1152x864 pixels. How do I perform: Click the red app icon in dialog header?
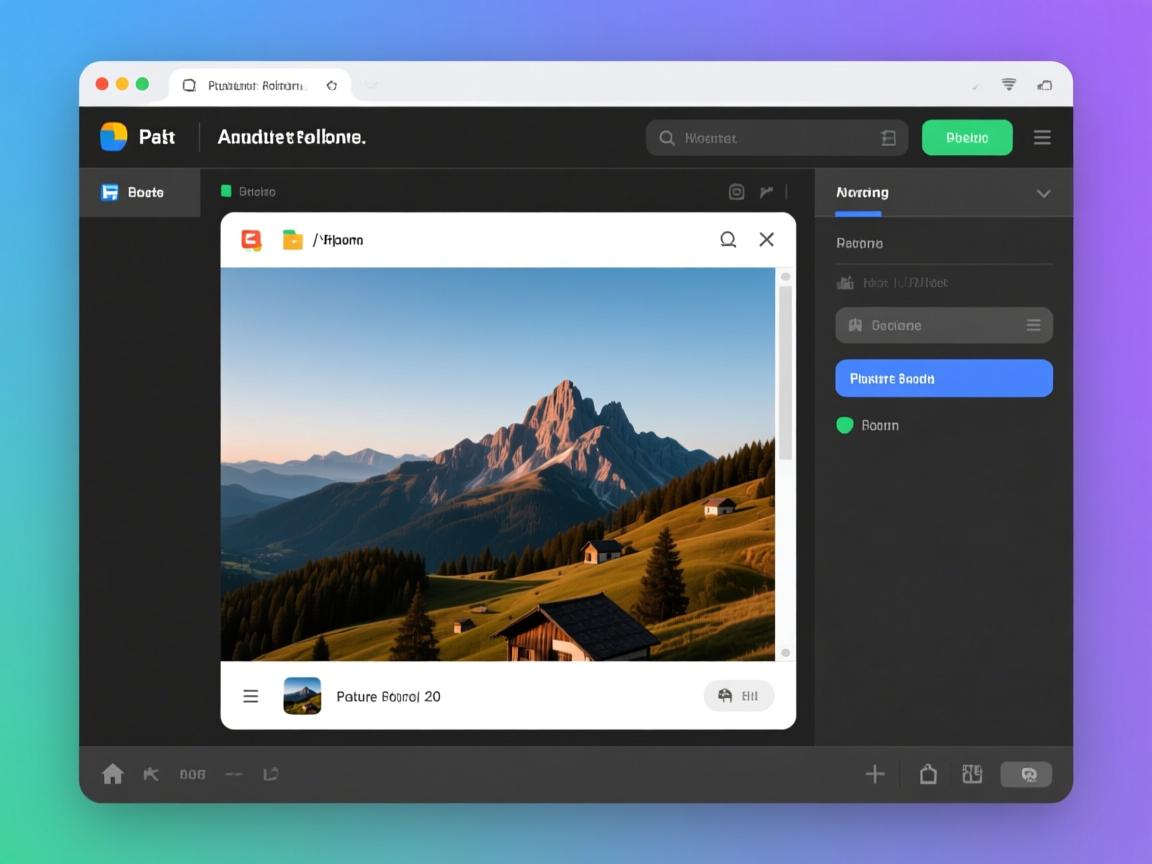[251, 240]
